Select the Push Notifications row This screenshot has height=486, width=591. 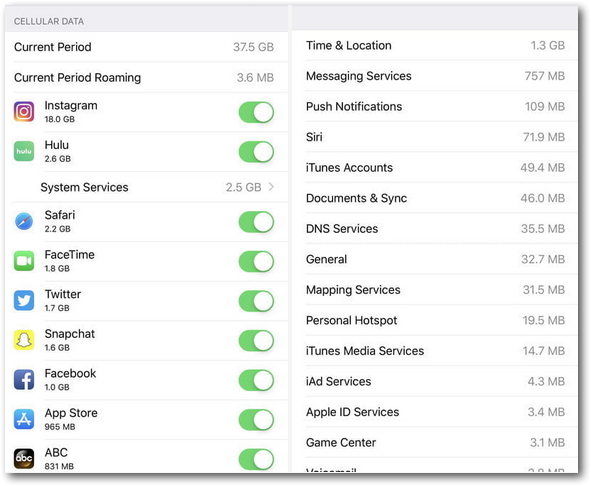click(x=435, y=106)
